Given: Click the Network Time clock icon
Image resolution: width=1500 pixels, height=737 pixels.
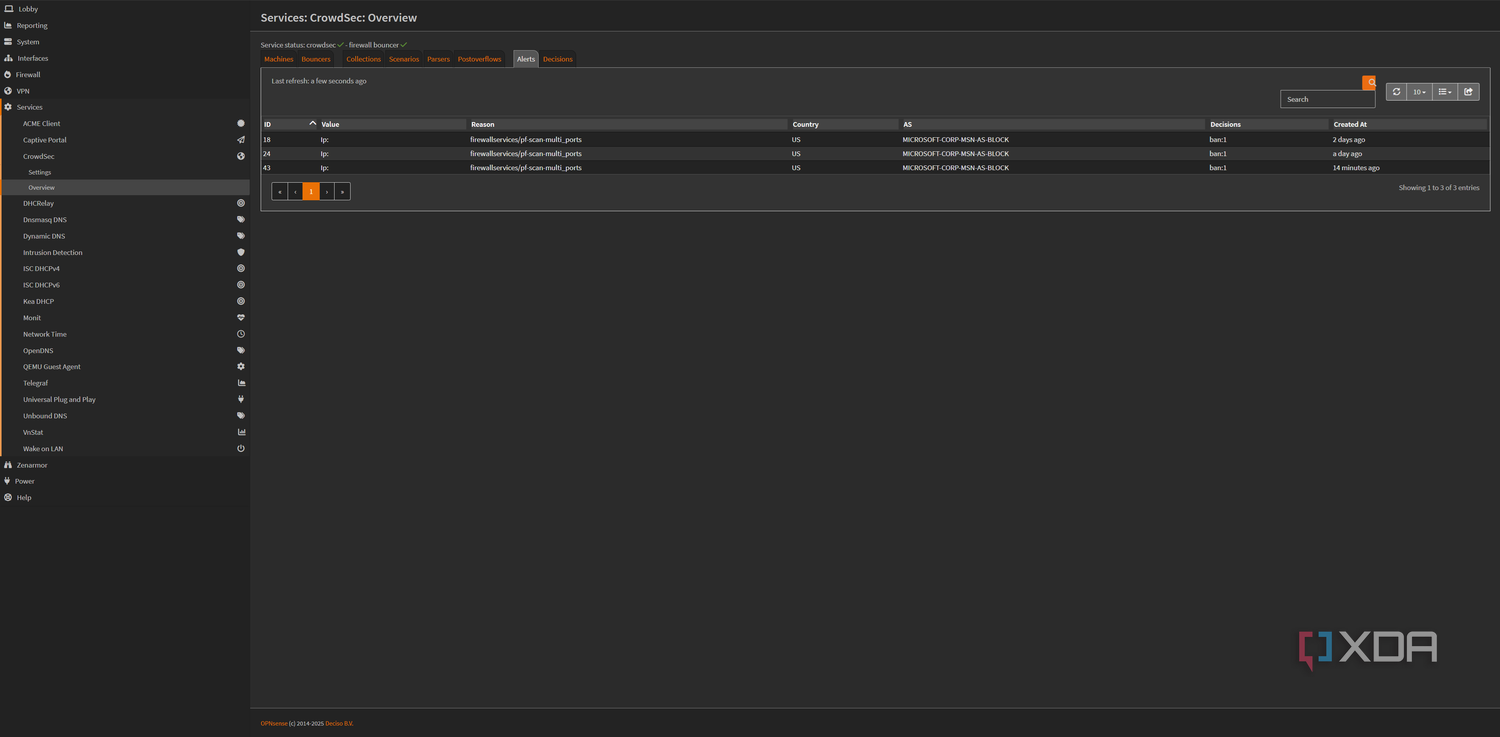Looking at the screenshot, I should click(x=241, y=334).
